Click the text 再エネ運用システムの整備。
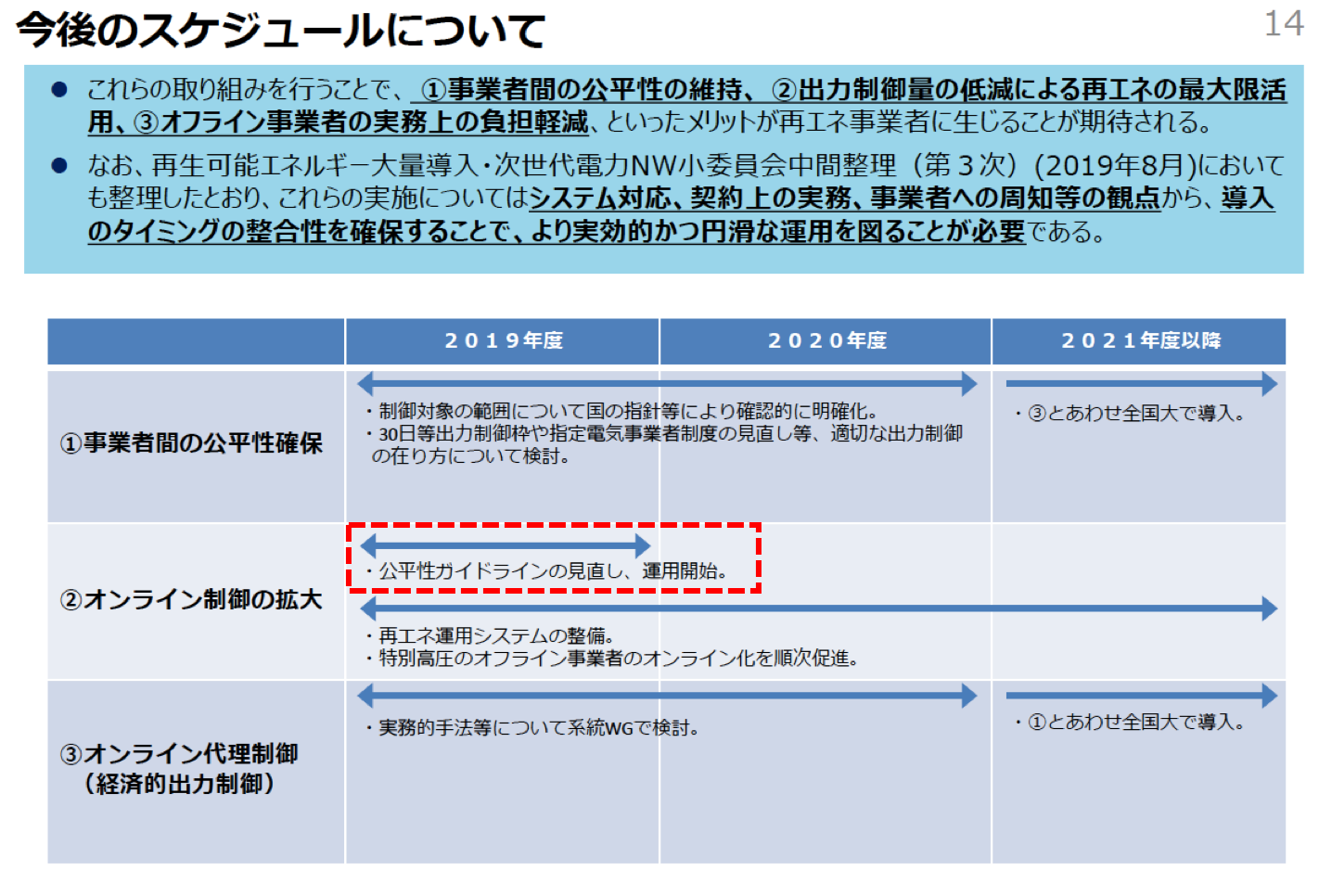The width and height of the screenshot is (1319, 896). point(495,636)
